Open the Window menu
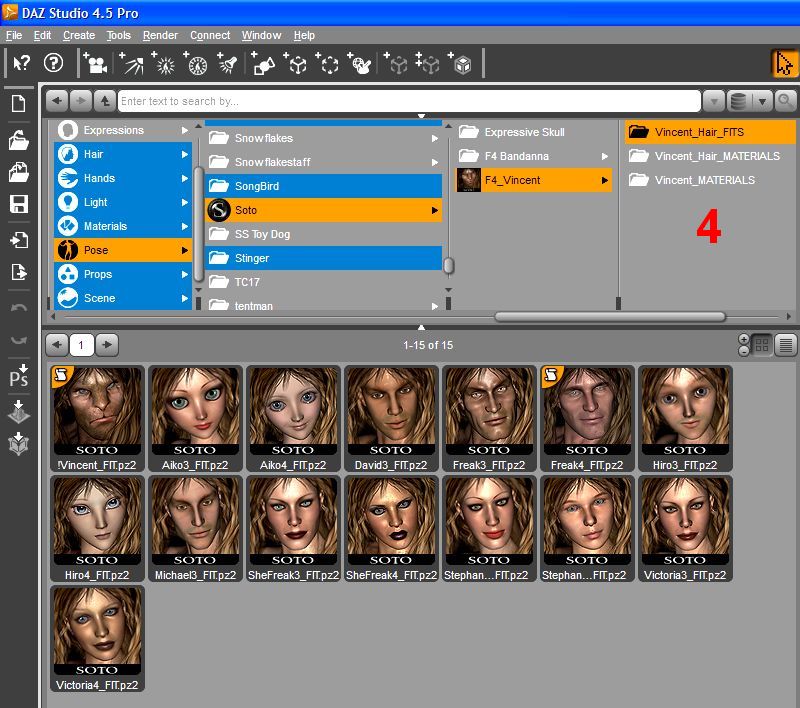The image size is (800, 708). (x=261, y=35)
